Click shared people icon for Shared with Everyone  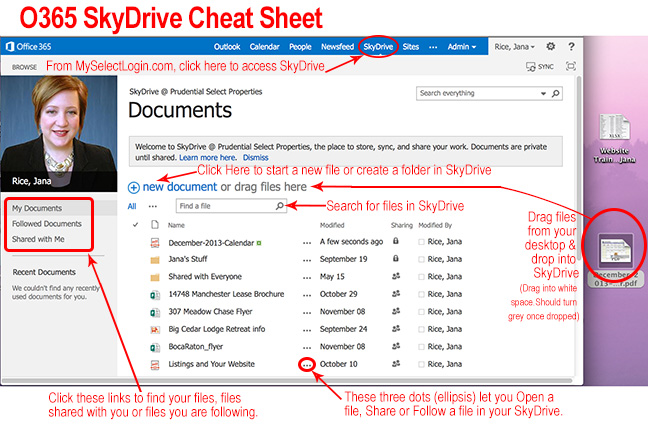pyautogui.click(x=396, y=276)
